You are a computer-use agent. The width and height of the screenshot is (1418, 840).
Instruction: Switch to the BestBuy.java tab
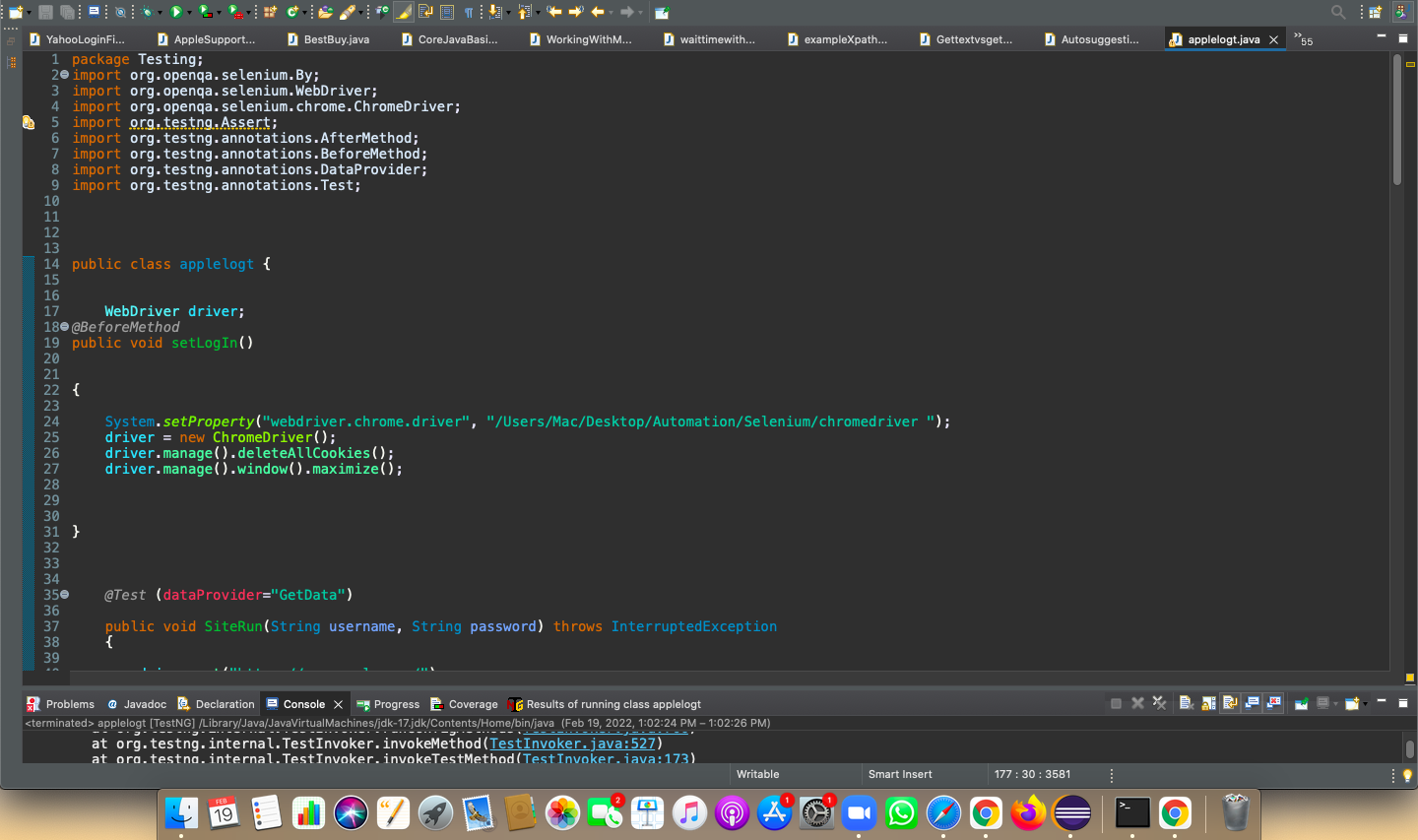(x=329, y=39)
